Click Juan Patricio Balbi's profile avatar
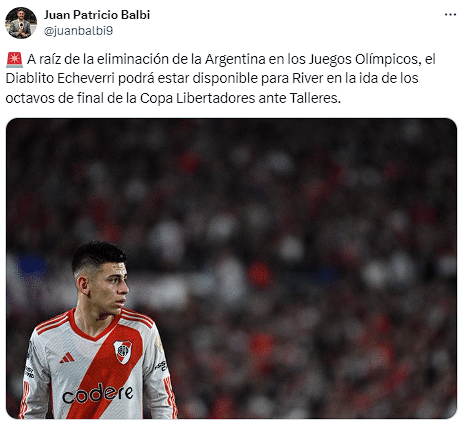This screenshot has height=426, width=467. [x=21, y=23]
